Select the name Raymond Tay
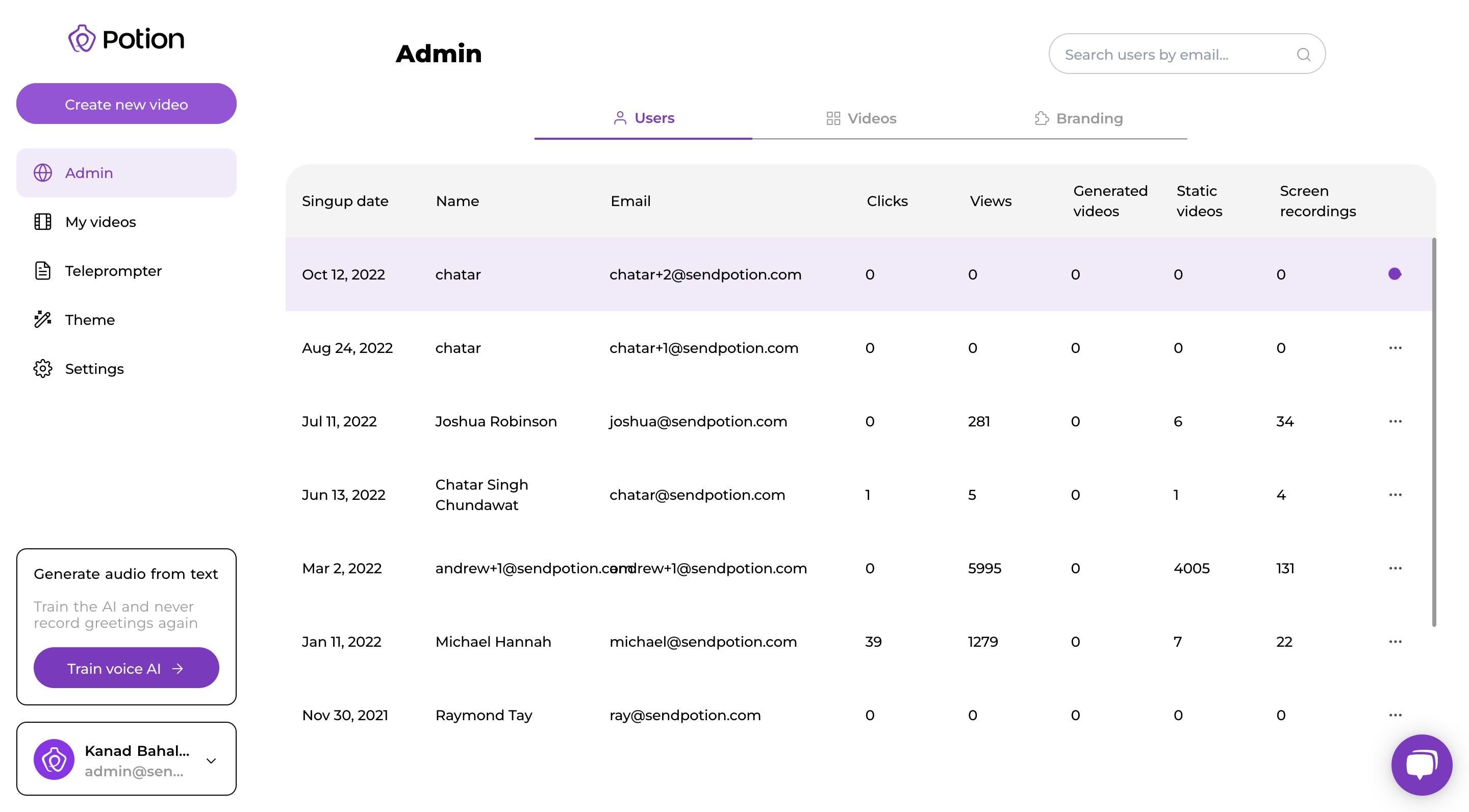1469x812 pixels. (484, 715)
